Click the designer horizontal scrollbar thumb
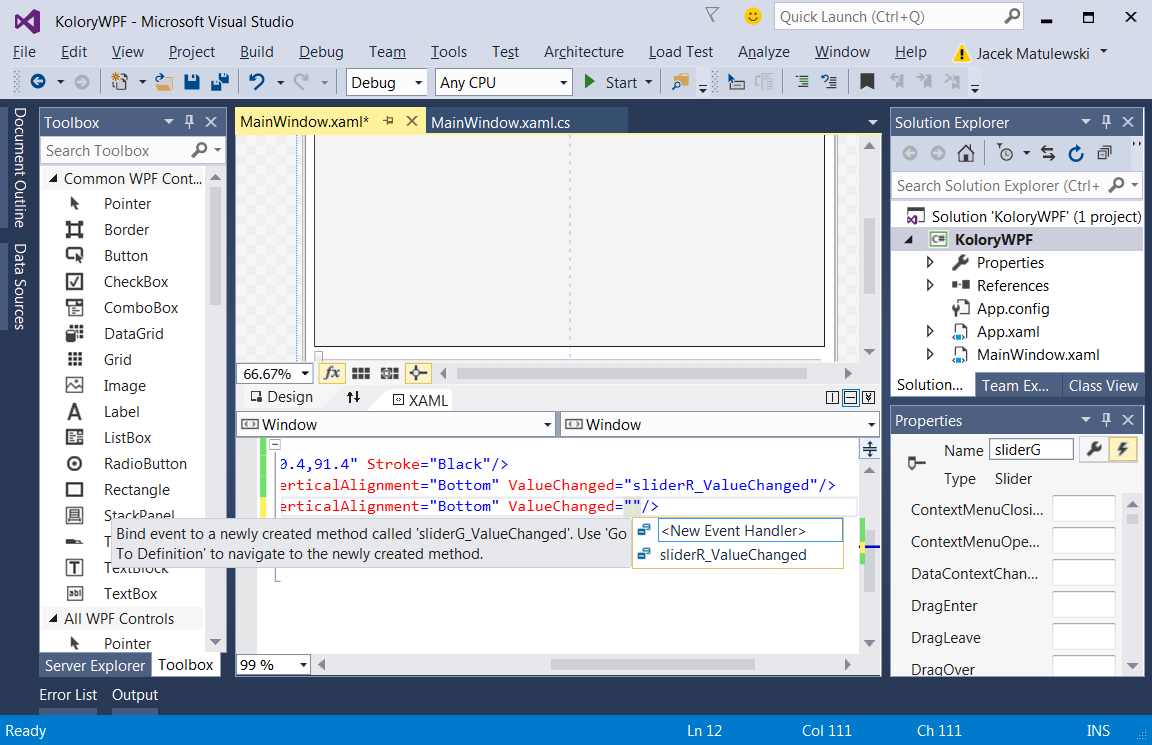 631,374
